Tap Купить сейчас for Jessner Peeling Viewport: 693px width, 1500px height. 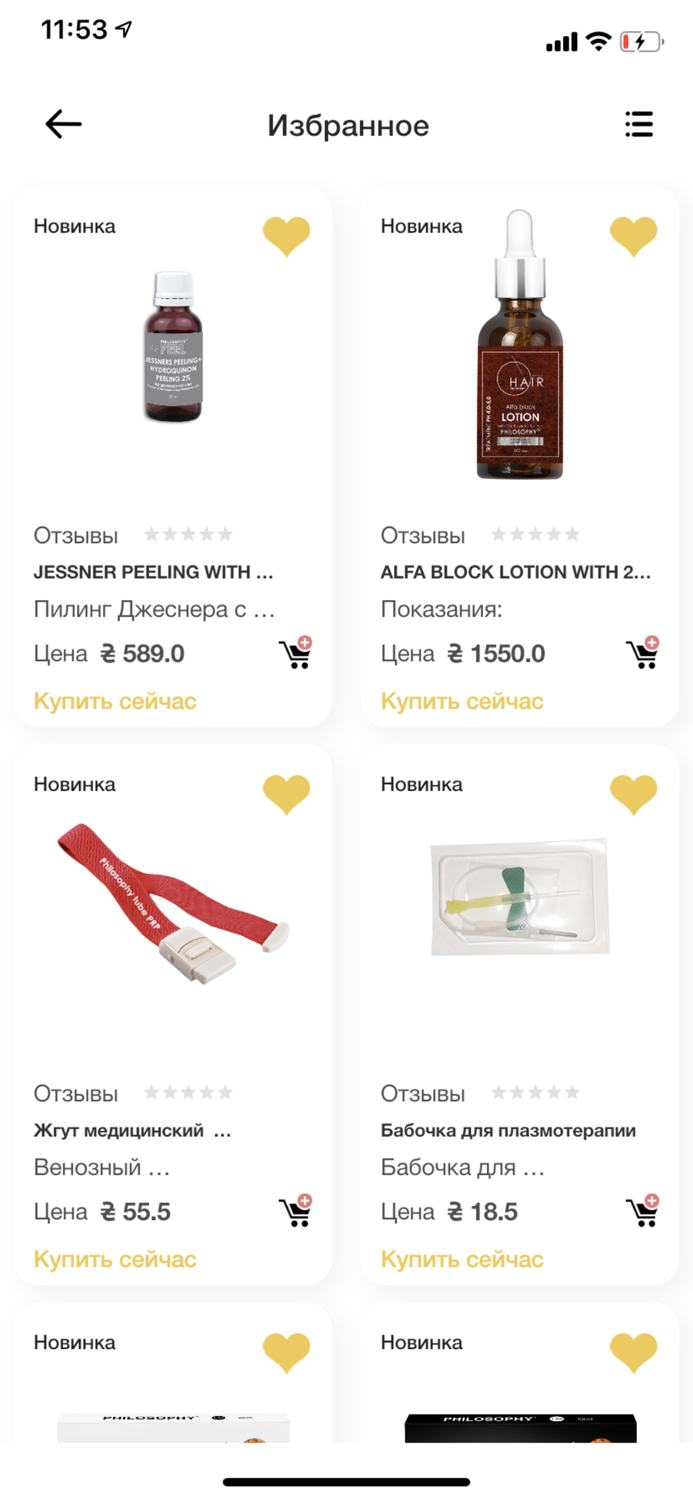coord(115,701)
